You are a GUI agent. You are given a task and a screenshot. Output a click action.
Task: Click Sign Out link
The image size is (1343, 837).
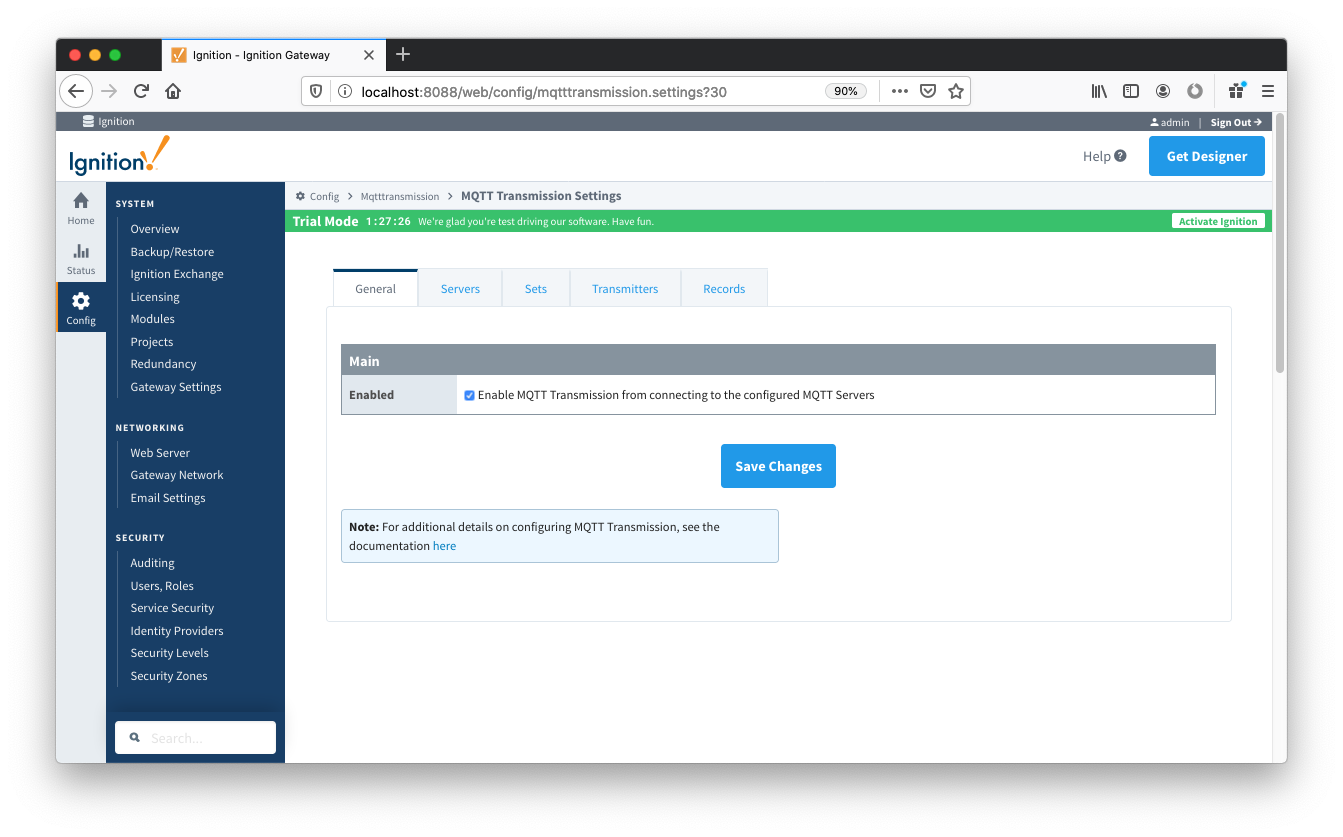pyautogui.click(x=1236, y=122)
